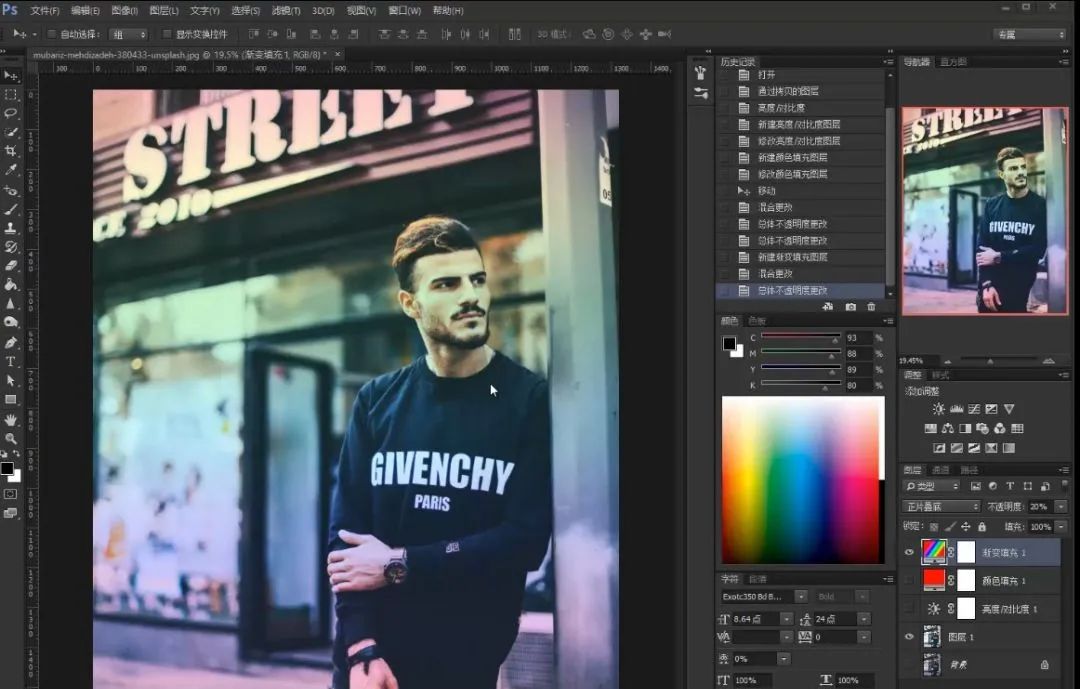Select the Lasso tool
1080x689 pixels.
(11, 113)
